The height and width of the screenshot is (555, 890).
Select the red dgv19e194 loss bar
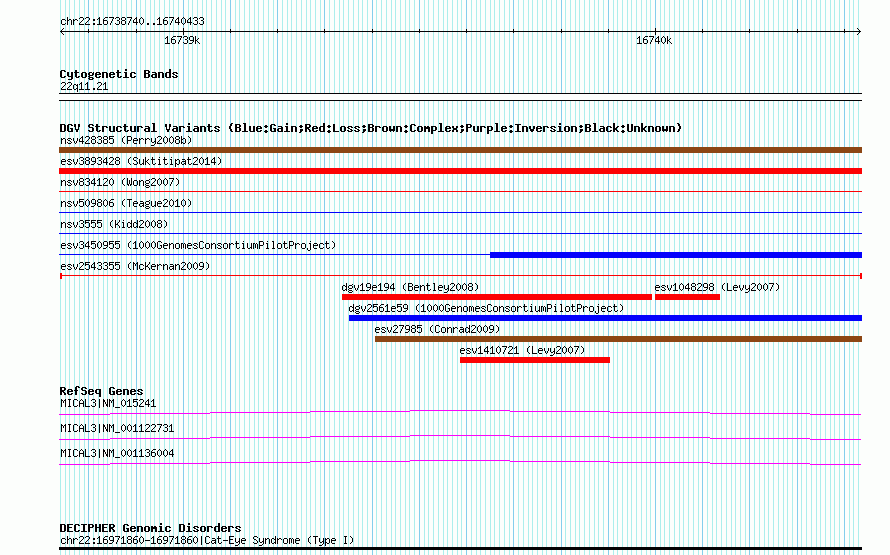497,297
